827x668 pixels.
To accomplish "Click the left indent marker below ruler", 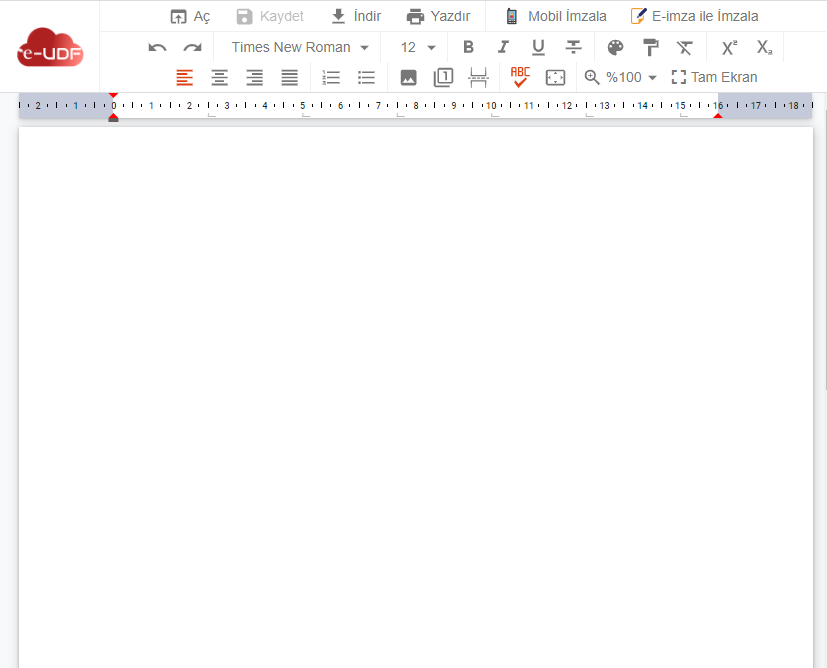I will pos(113,120).
